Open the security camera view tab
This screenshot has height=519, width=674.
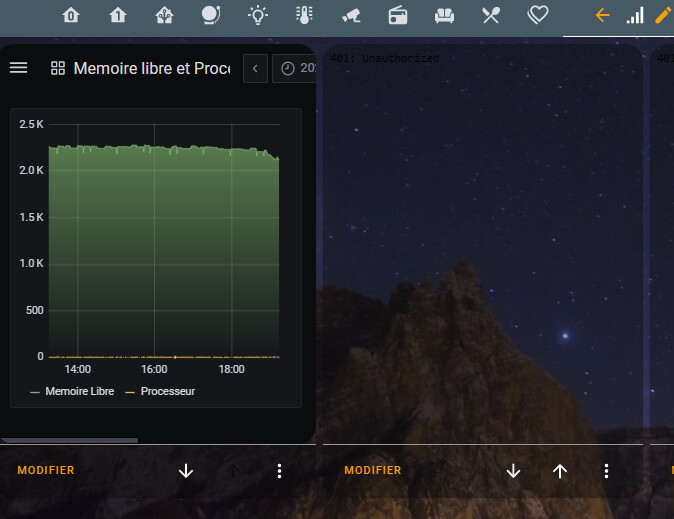click(x=351, y=15)
